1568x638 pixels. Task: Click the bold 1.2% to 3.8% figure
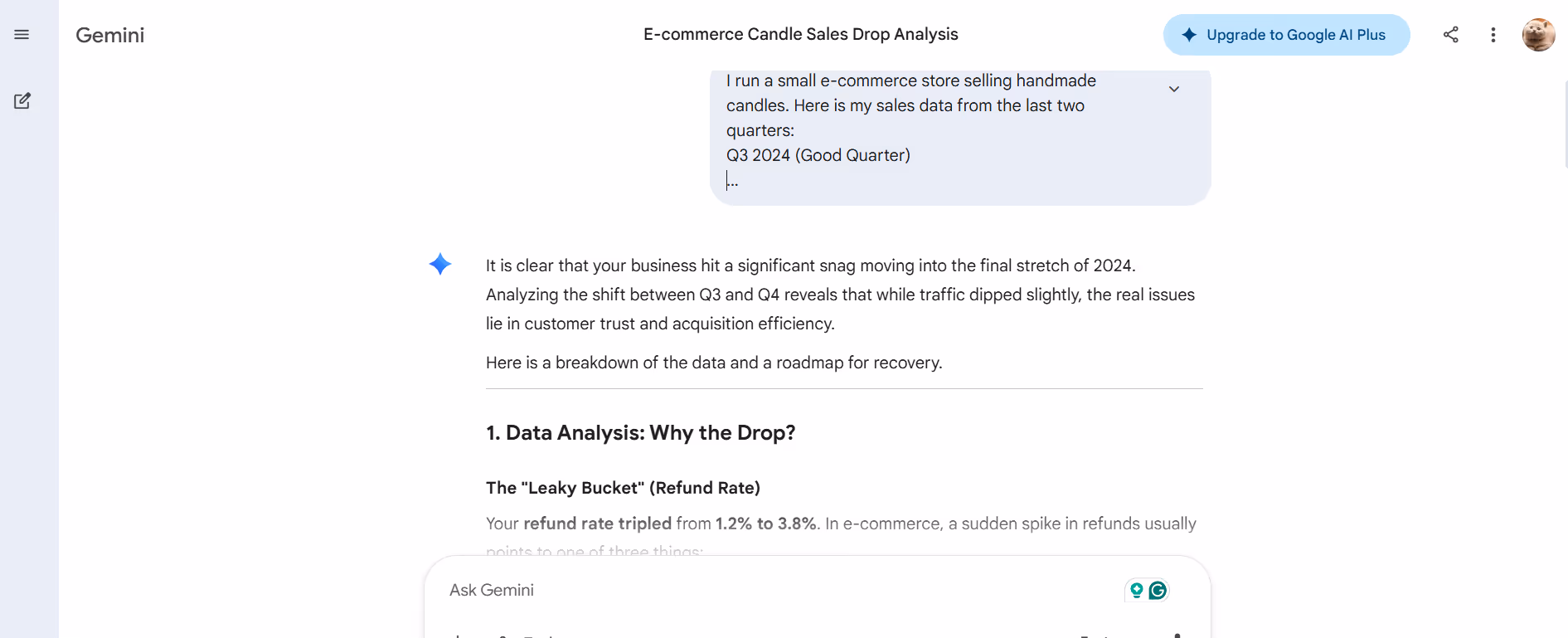point(766,524)
